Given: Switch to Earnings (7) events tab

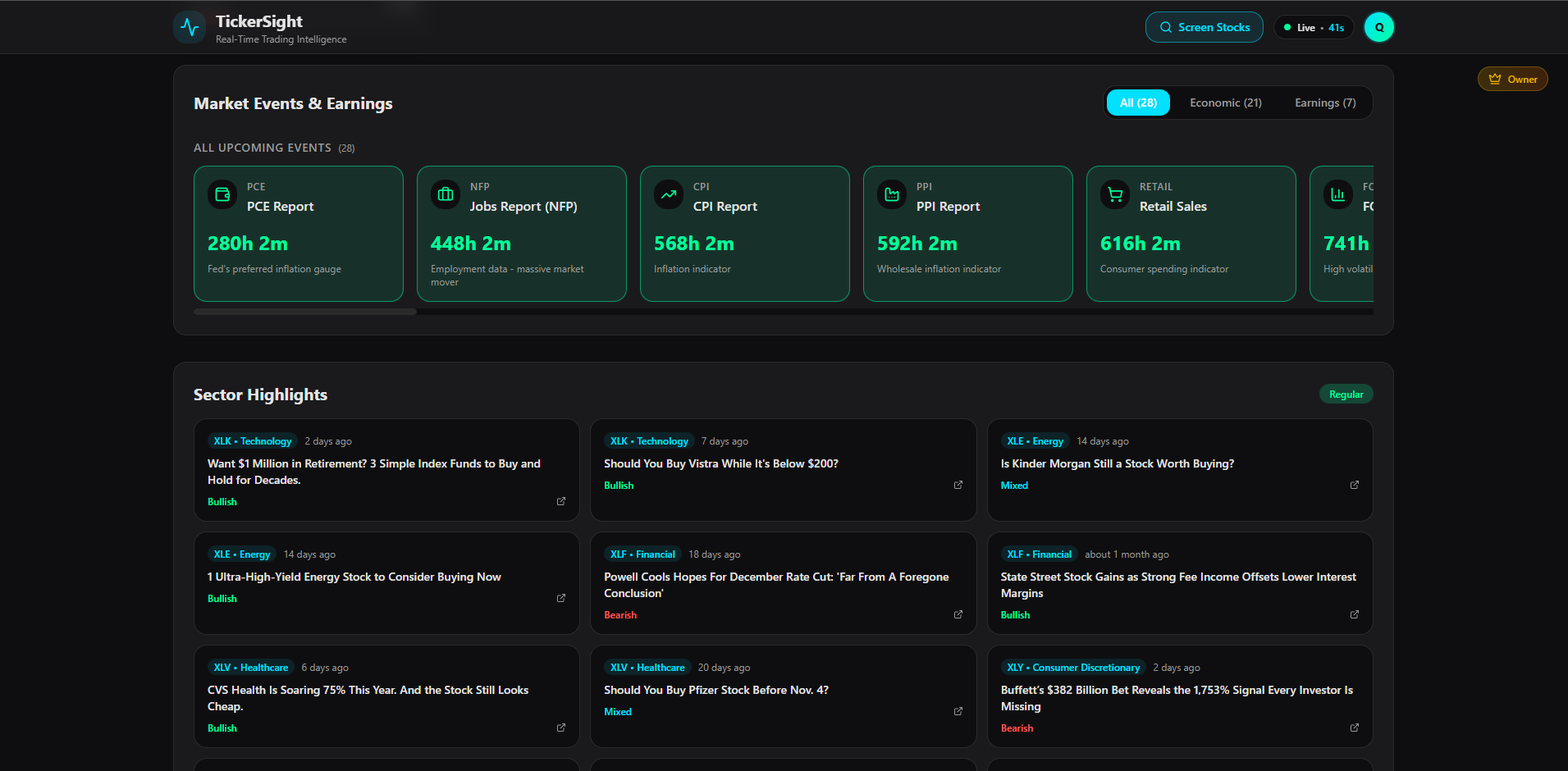Looking at the screenshot, I should tap(1325, 103).
